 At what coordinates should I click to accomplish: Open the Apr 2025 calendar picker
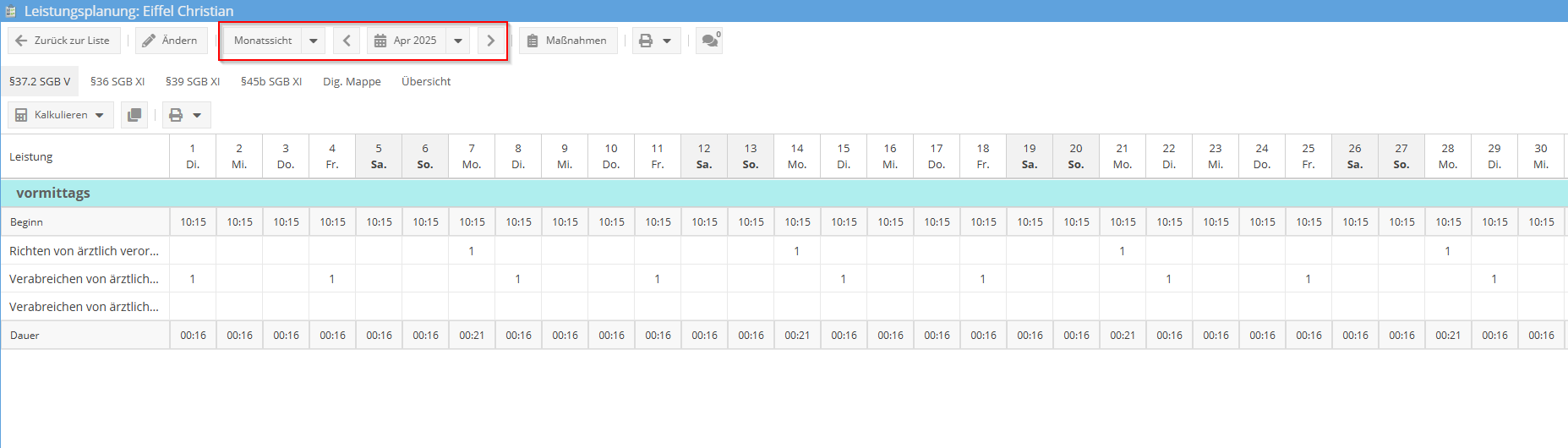coord(407,41)
